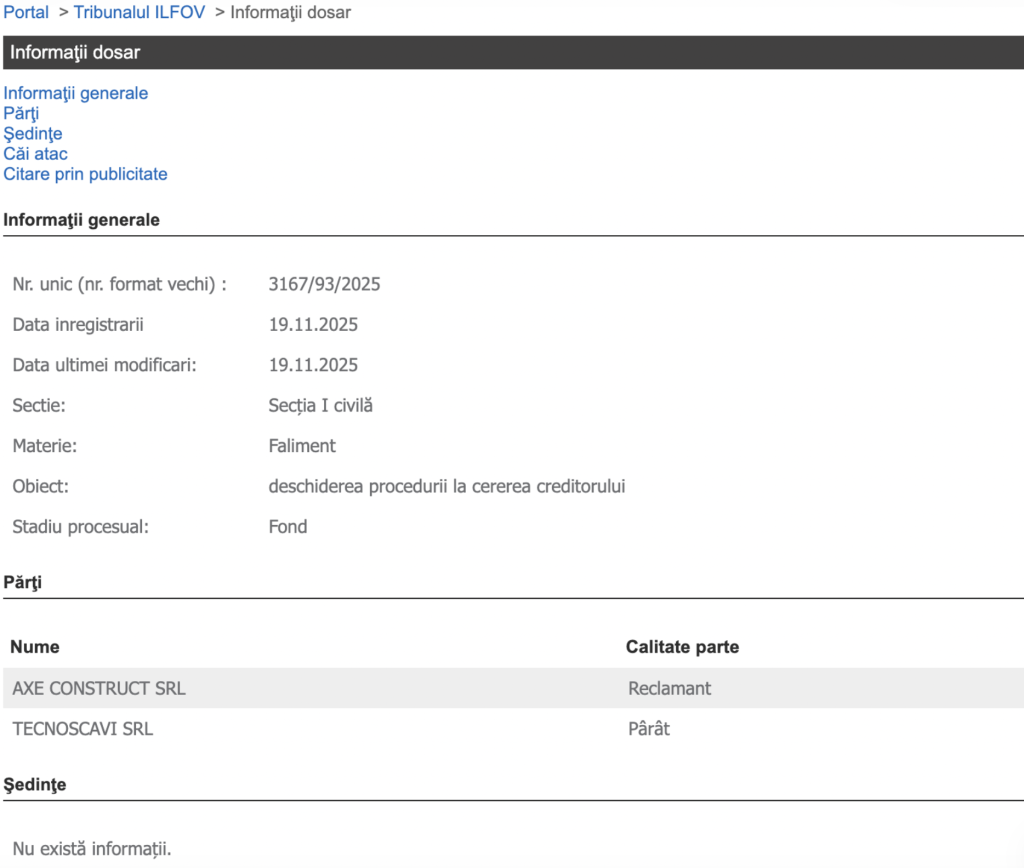Select the TECNOSCAVI SRL party name
This screenshot has width=1024, height=868.
pos(83,729)
